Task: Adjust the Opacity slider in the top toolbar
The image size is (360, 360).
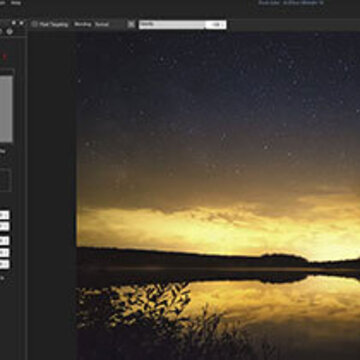Action: tap(183, 25)
